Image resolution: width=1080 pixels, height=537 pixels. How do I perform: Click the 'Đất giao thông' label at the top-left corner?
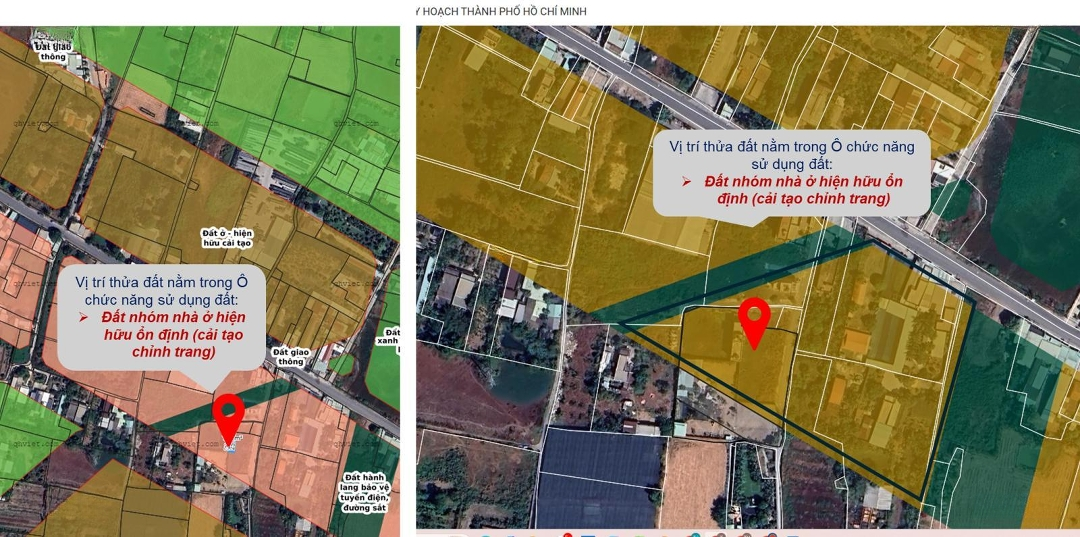[x=51, y=51]
